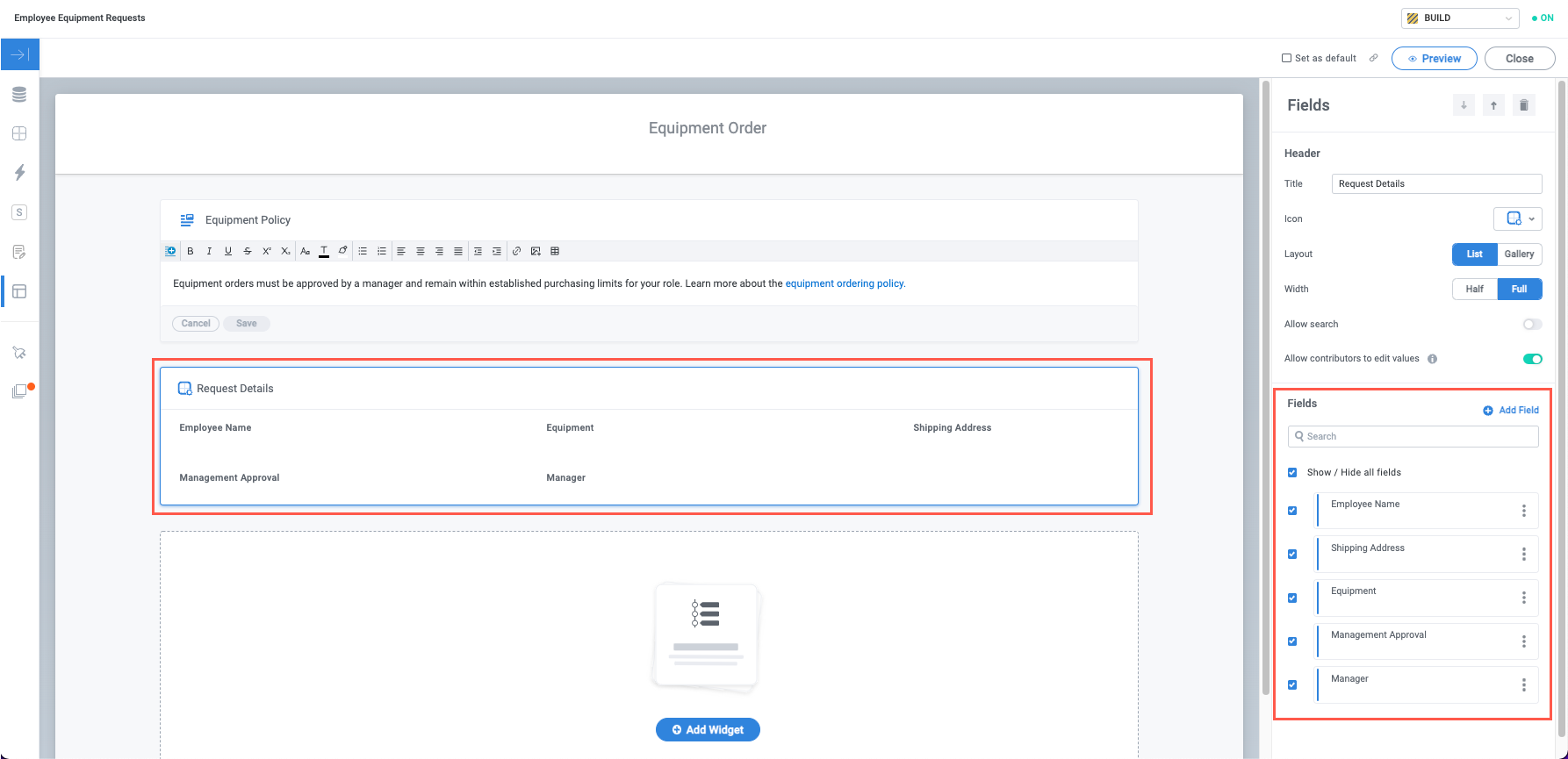
Task: Click the fields Search input box
Action: (x=1413, y=436)
